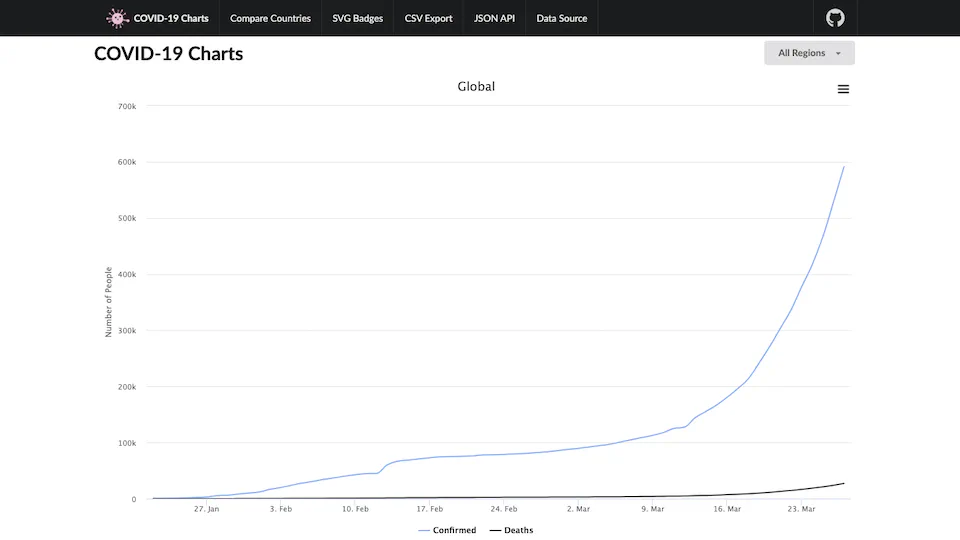960x540 pixels.
Task: Click the end of the Deaths curve
Action: [844, 484]
